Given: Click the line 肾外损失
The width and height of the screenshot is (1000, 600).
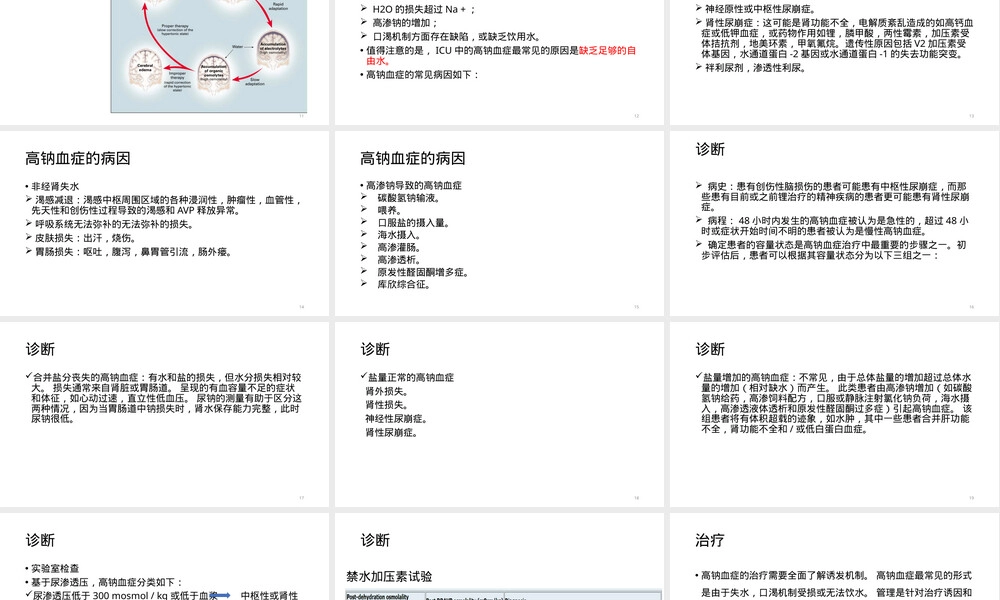Looking at the screenshot, I should coord(386,391).
